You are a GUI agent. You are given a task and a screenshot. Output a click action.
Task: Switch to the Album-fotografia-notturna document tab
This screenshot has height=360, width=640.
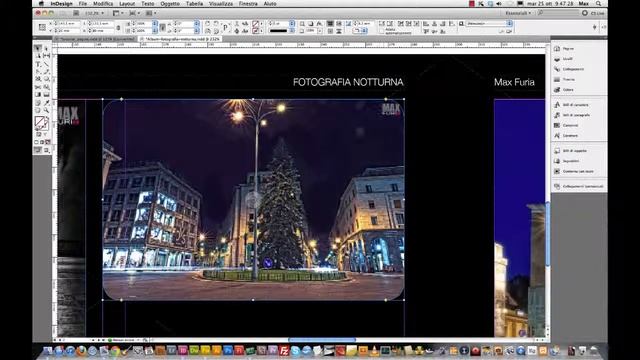tap(180, 39)
